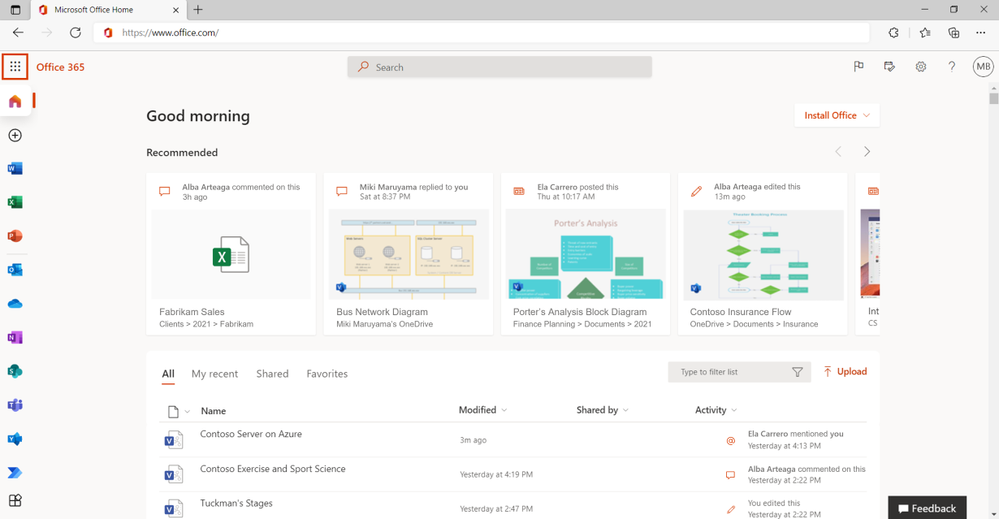Open the All apps icon
Screen dimensions: 999x519
coord(15,501)
